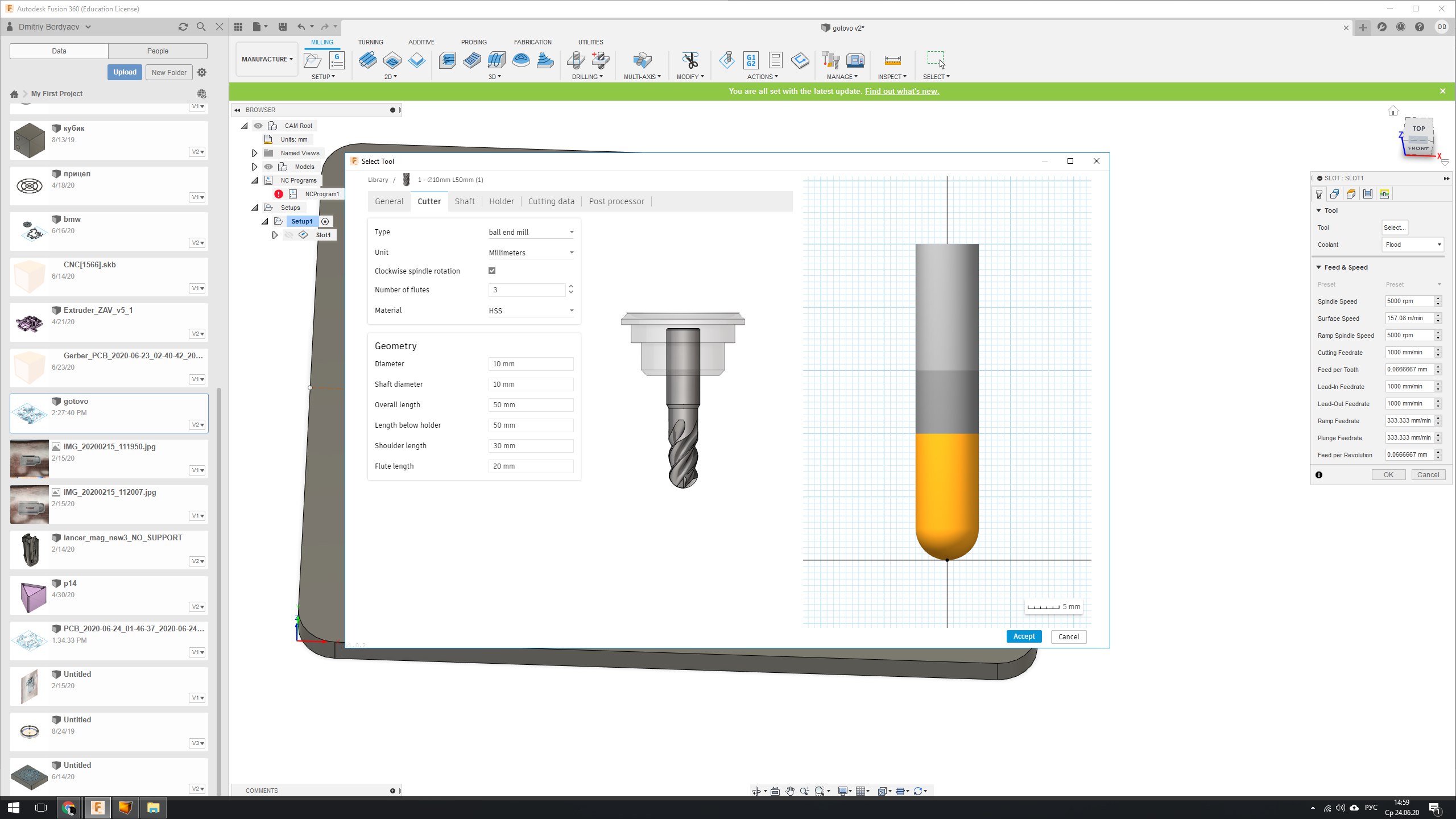Viewport: 1456px width, 819px height.
Task: Switch to the Cutting data tab
Action: coord(551,201)
